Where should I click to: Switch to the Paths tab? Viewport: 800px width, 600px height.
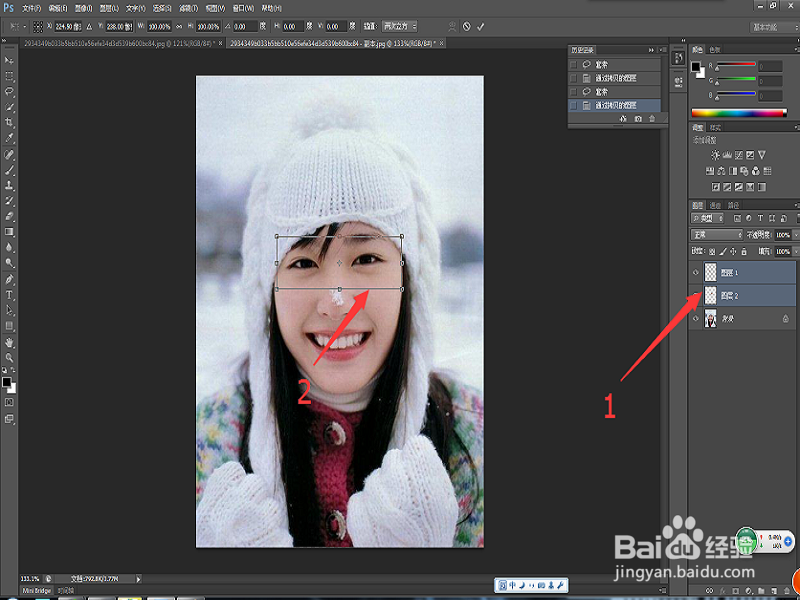[x=733, y=205]
